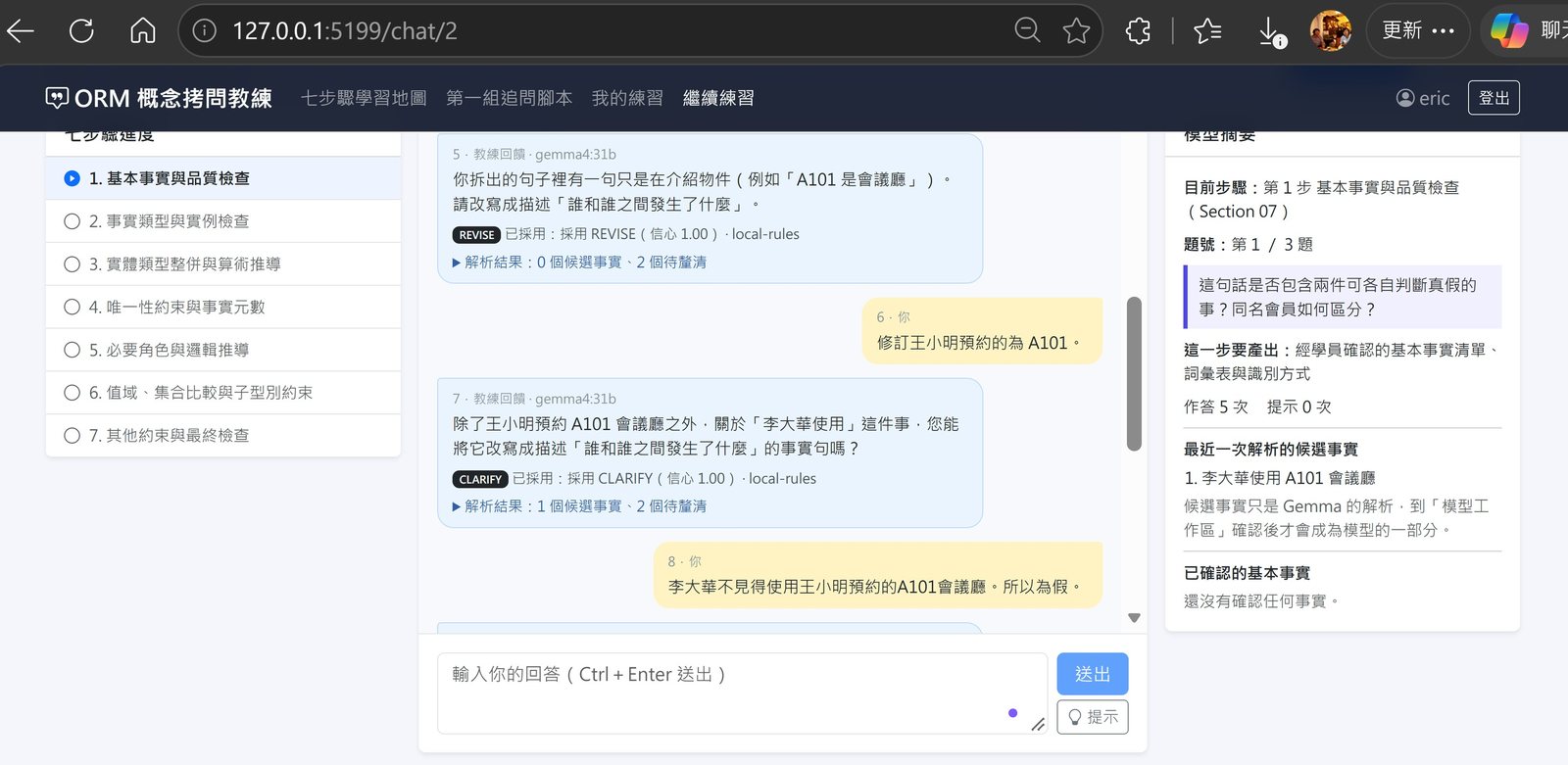
Task: Open 第一組追問腳本 in the nav bar
Action: pyautogui.click(x=509, y=98)
